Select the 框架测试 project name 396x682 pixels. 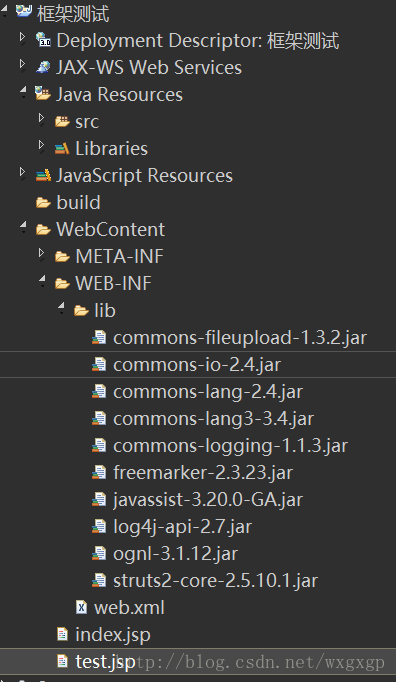[73, 13]
